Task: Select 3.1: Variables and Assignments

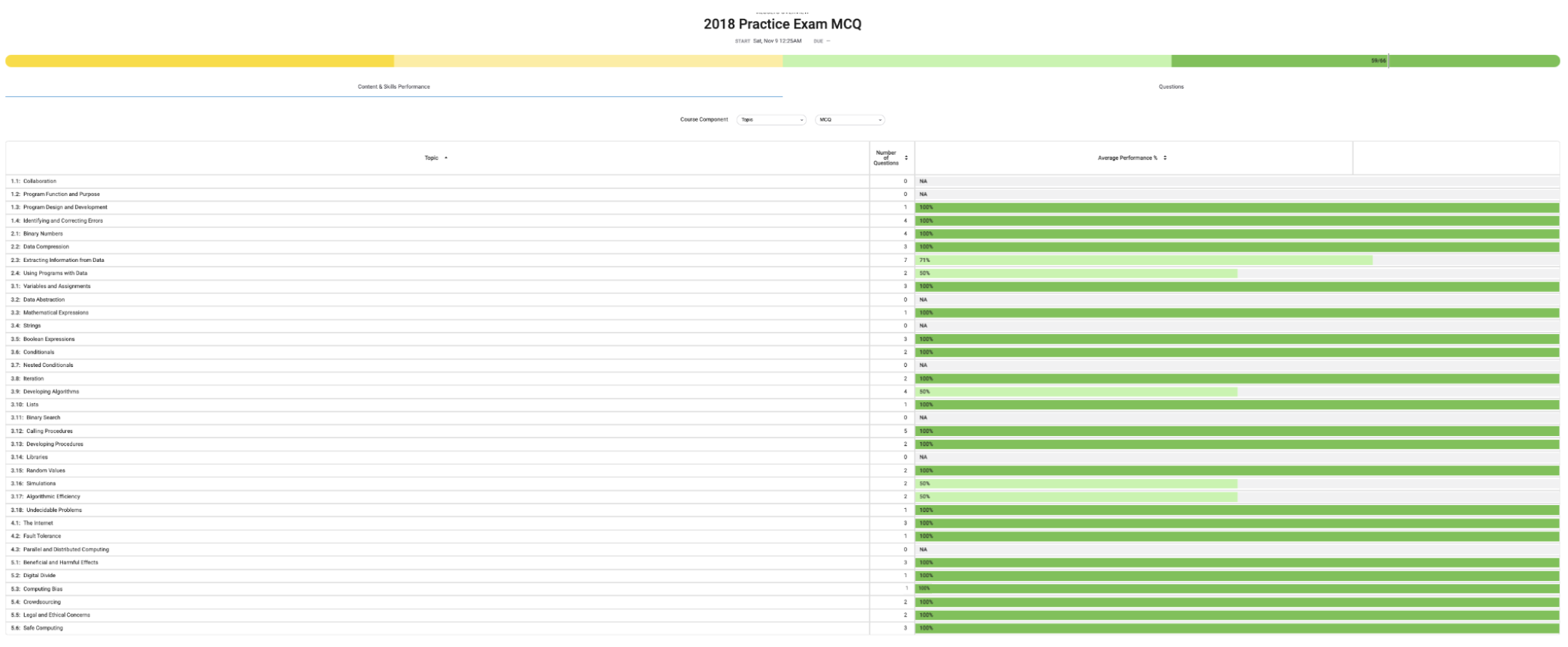Action: point(50,286)
